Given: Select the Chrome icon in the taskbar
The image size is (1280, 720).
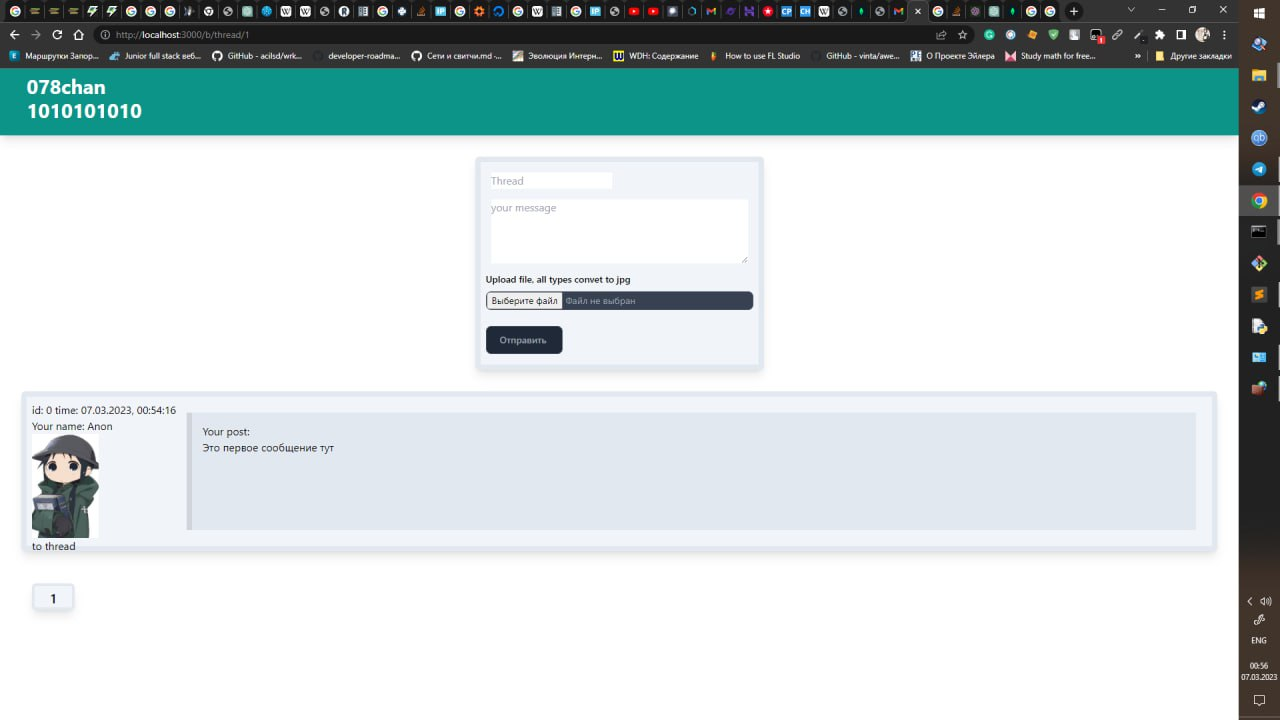Looking at the screenshot, I should coord(1259,200).
